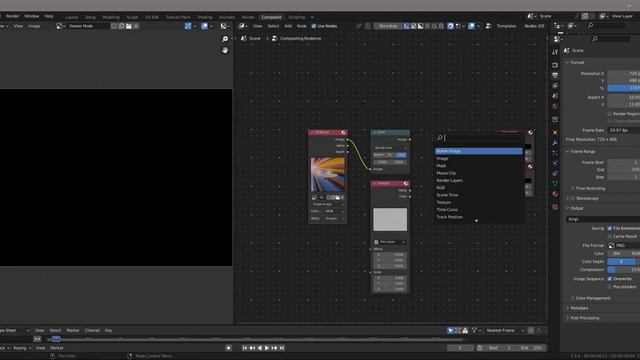
Task: Jump to the timeline end frame
Action: coord(282,348)
